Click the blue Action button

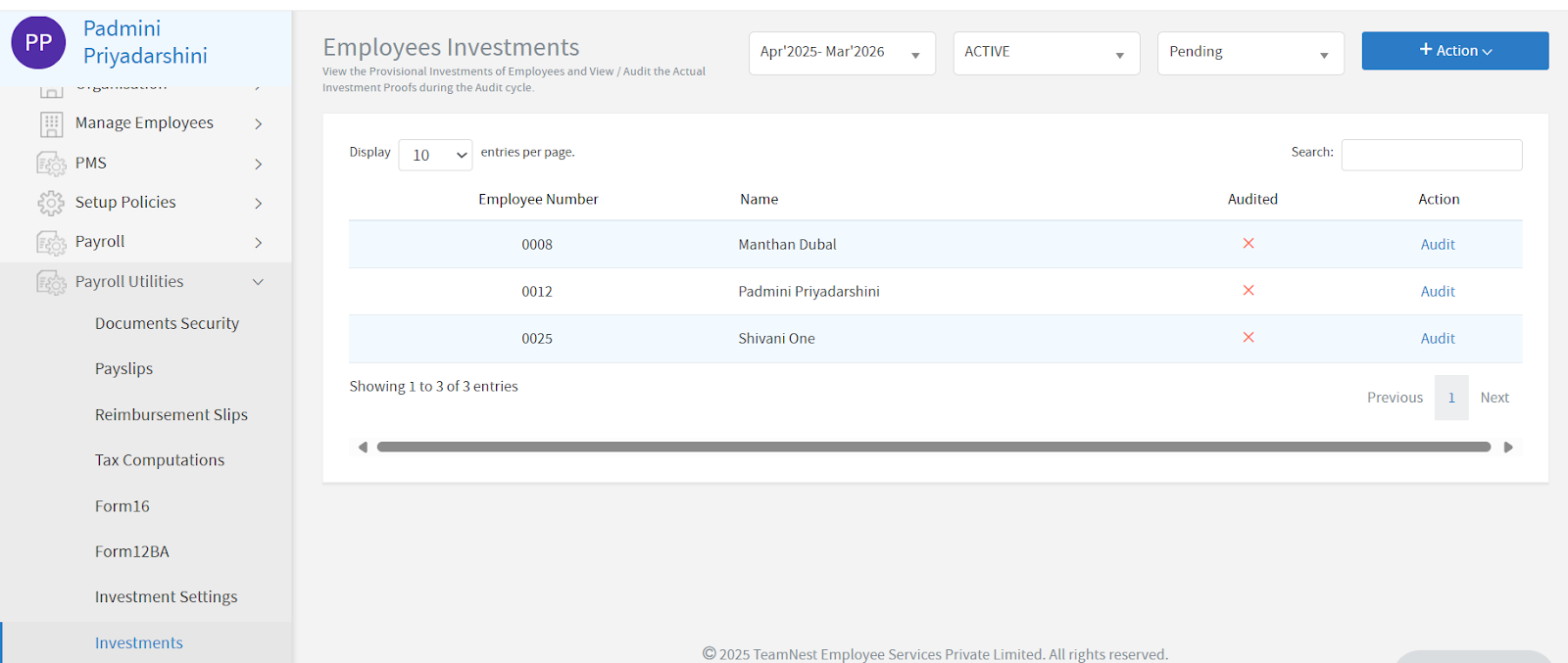click(x=1454, y=51)
